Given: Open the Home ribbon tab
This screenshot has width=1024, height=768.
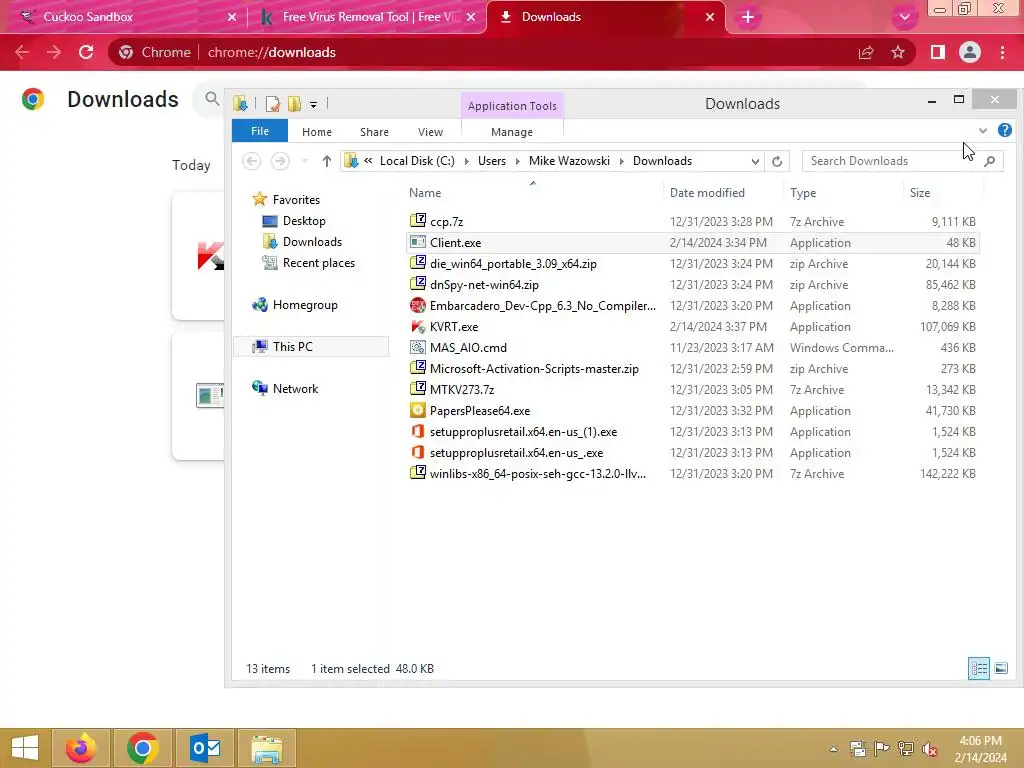Looking at the screenshot, I should [x=317, y=132].
